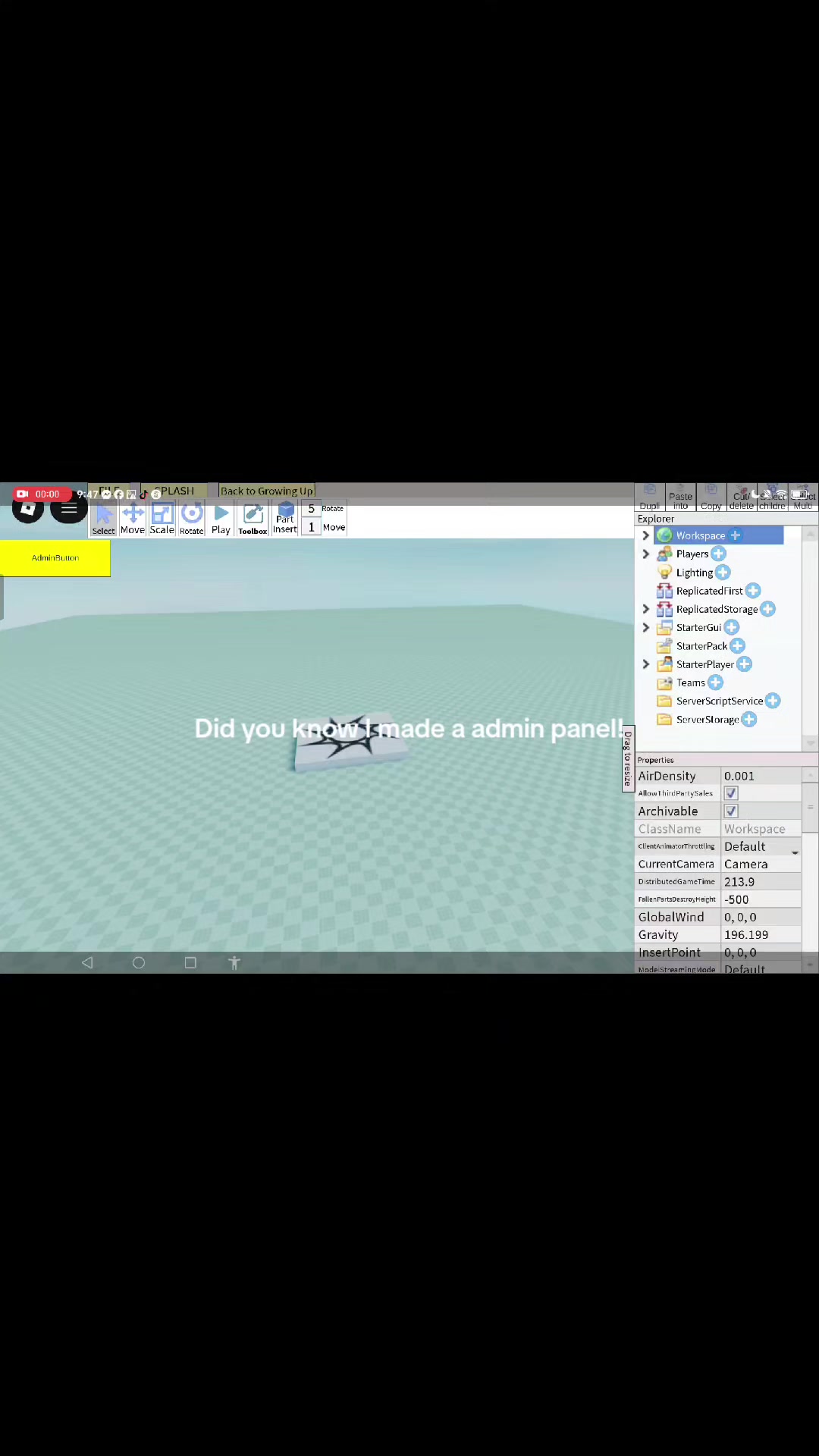Activate the Scale tool
Image resolution: width=819 pixels, height=1456 pixels.
tap(162, 519)
